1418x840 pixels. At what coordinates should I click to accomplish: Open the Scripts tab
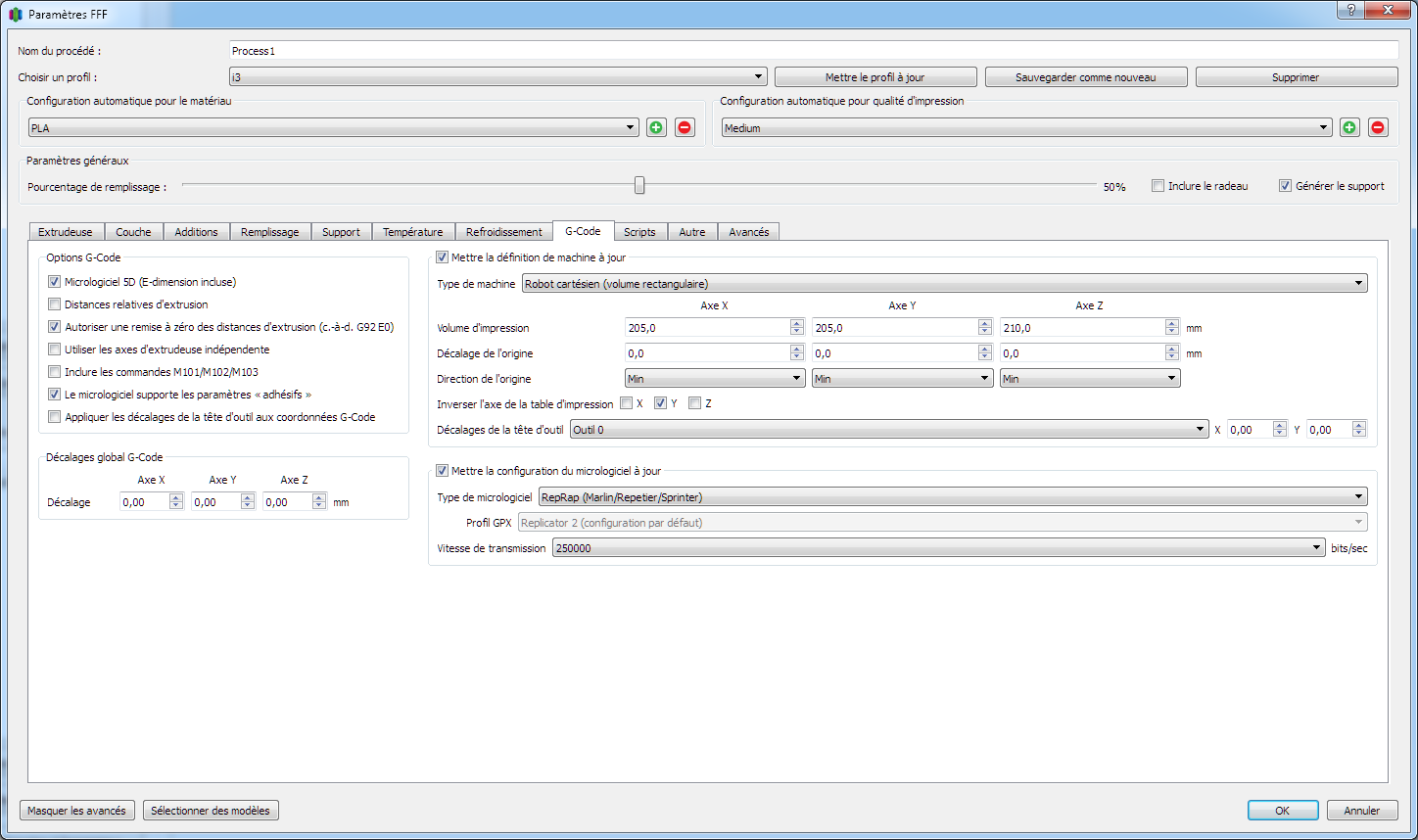639,232
